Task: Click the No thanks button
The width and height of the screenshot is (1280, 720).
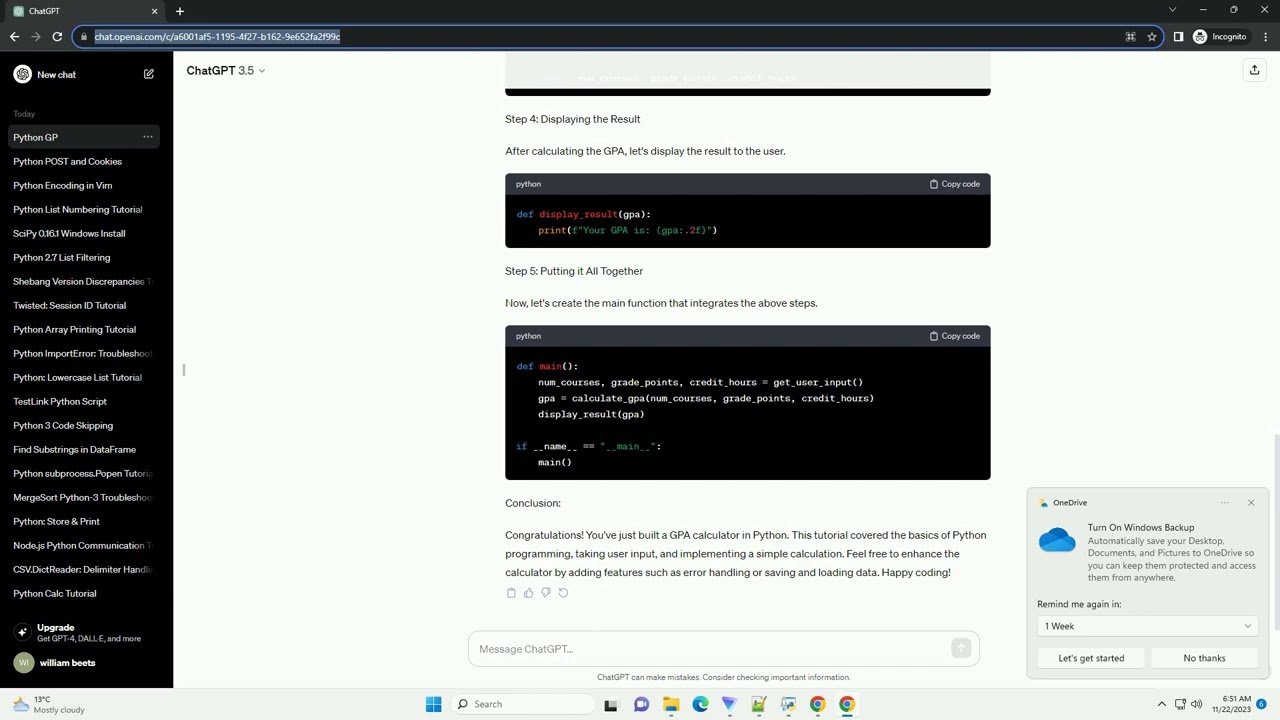Action: (x=1204, y=658)
